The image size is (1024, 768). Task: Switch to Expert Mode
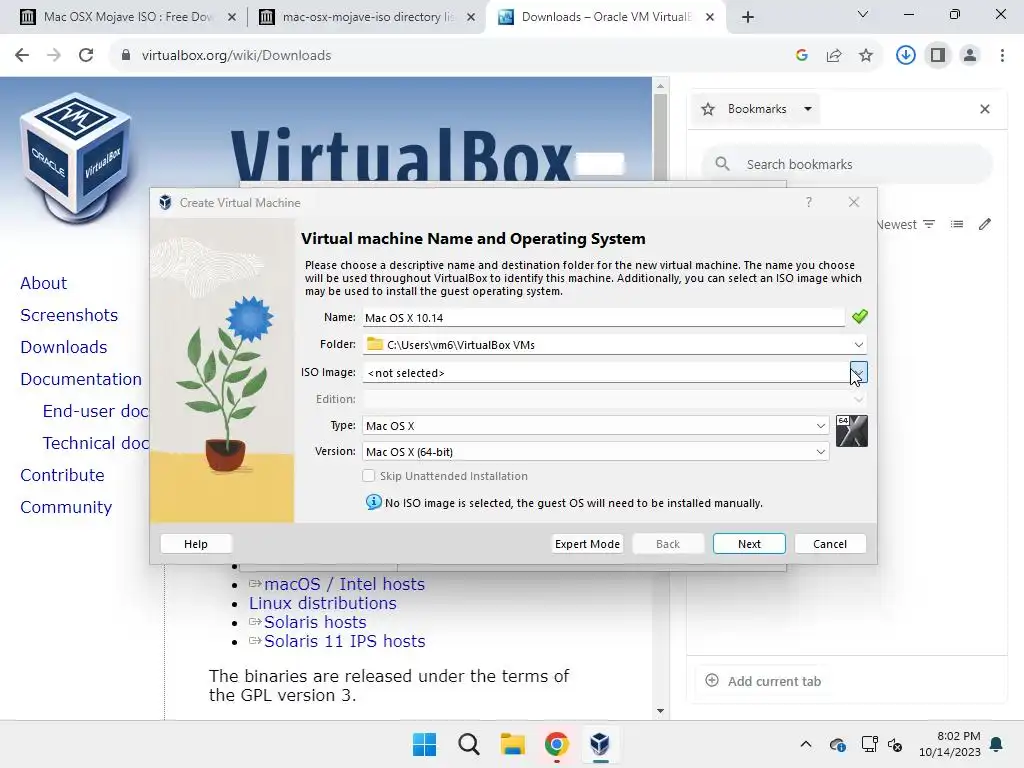[587, 544]
